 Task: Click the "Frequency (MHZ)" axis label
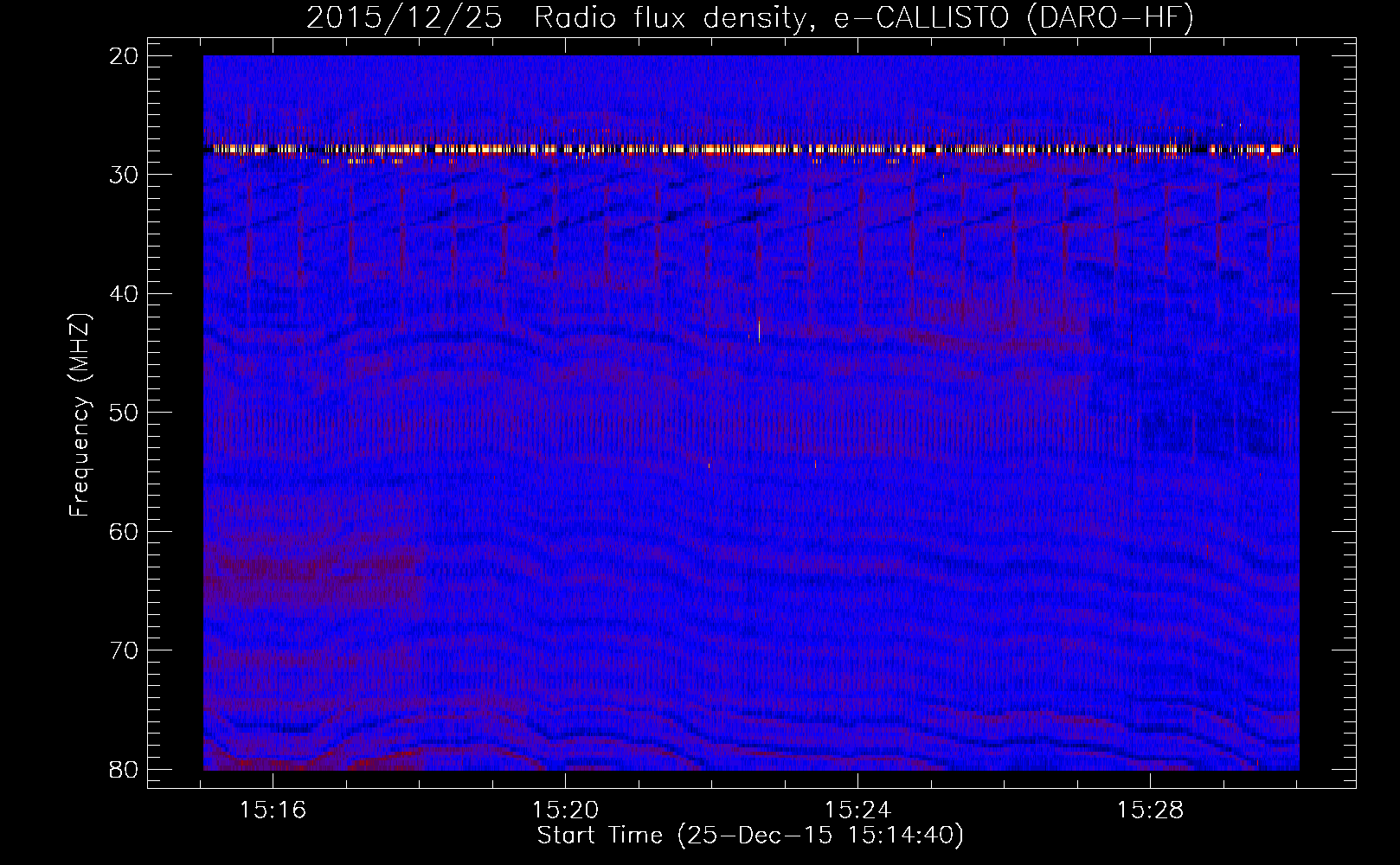[80, 415]
